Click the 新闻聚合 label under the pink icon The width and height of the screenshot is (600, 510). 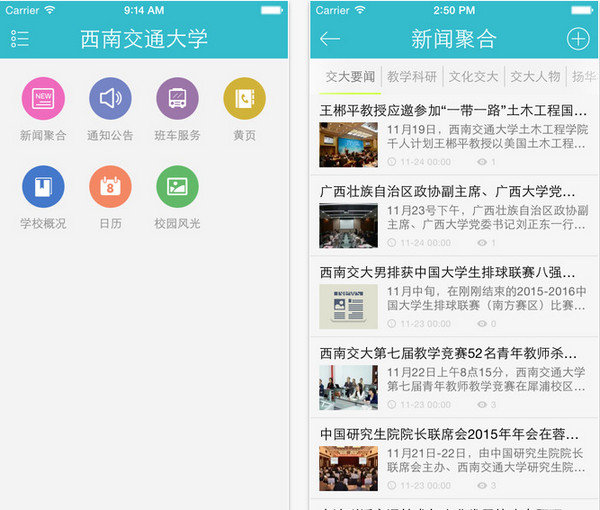[43, 135]
